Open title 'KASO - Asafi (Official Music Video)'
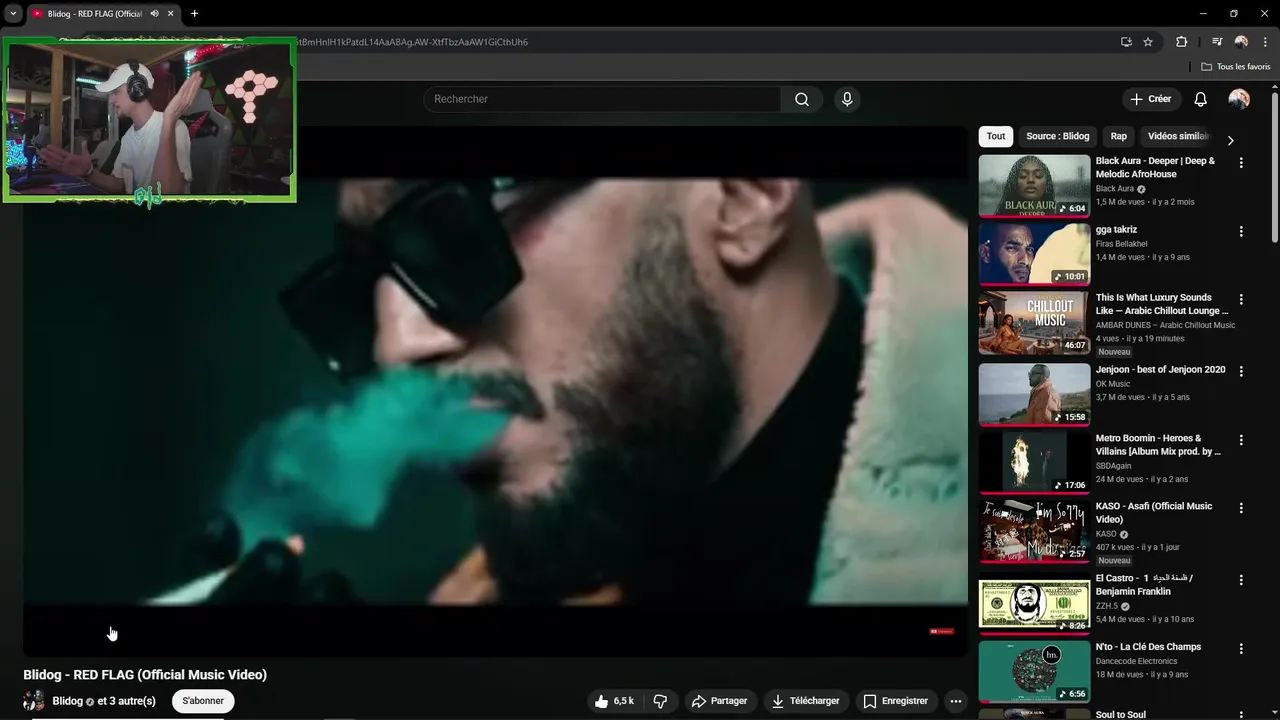Image resolution: width=1280 pixels, height=720 pixels. click(x=1154, y=513)
